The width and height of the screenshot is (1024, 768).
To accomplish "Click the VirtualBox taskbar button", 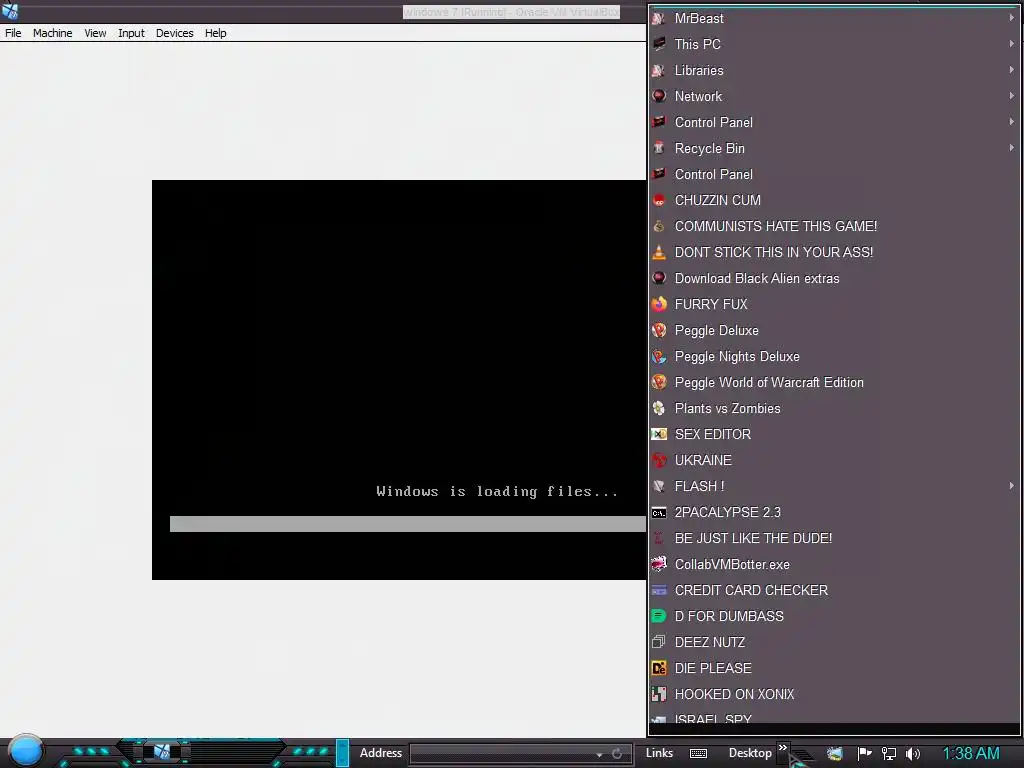I will pos(162,752).
